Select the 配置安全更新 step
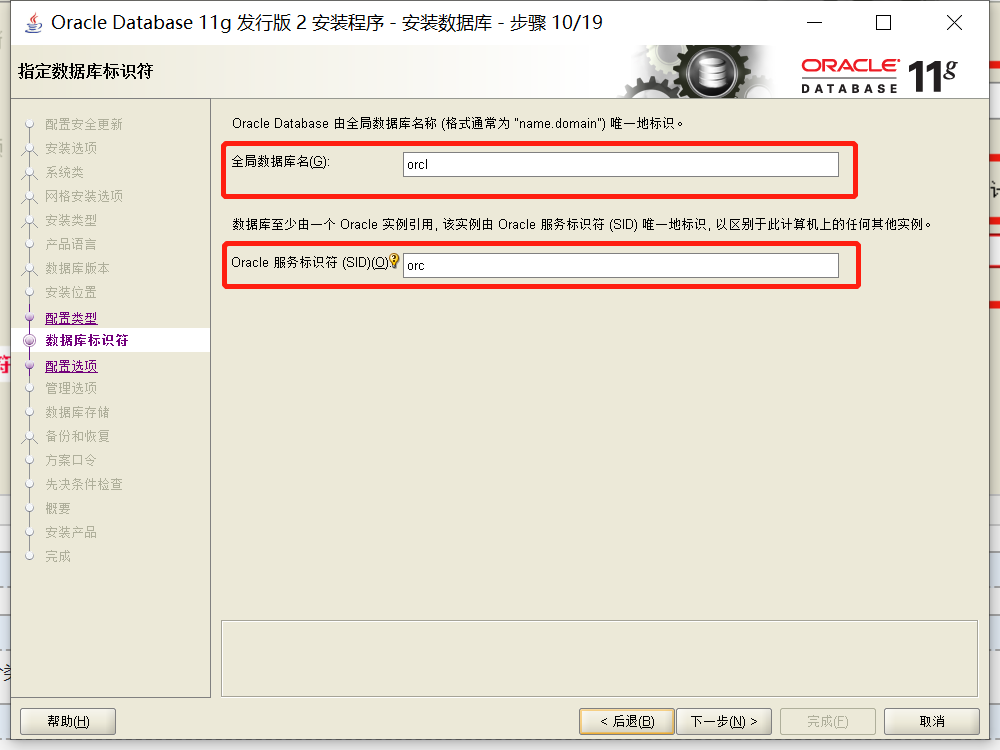The height and width of the screenshot is (750, 1000). pos(84,124)
